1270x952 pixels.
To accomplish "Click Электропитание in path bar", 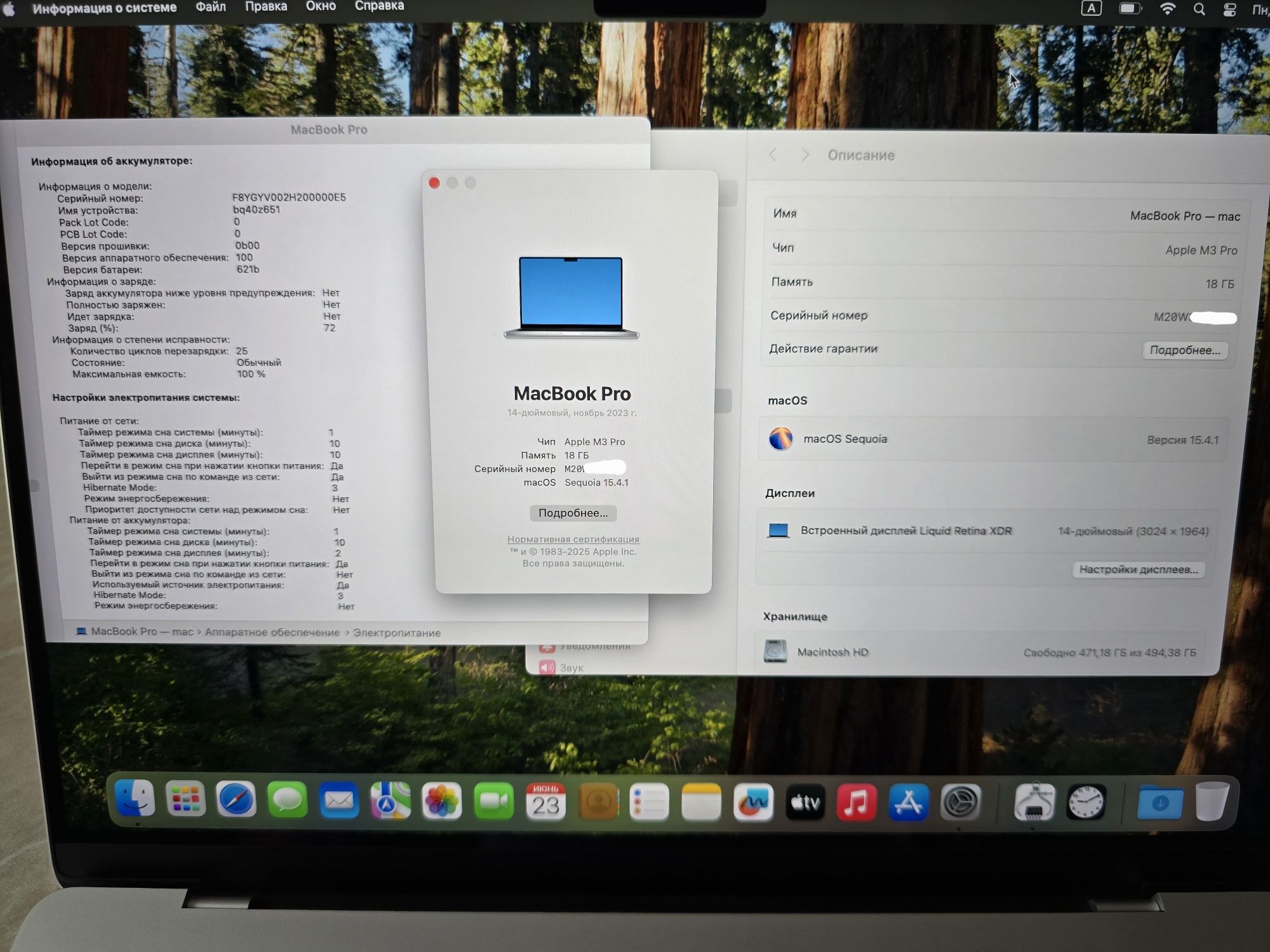I will click(x=397, y=633).
